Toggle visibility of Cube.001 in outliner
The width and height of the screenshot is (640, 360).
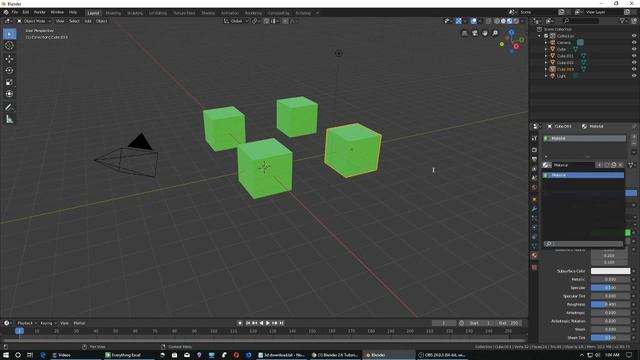click(x=634, y=56)
